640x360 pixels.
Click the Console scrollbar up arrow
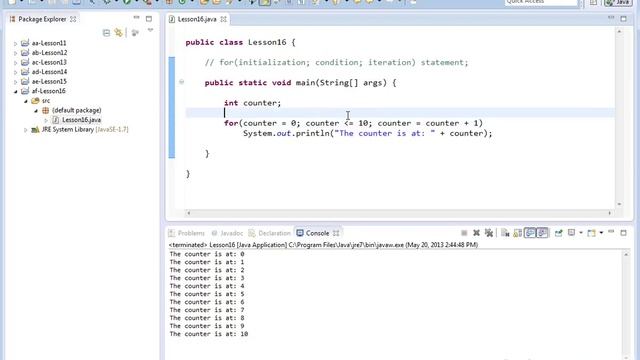(x=626, y=254)
